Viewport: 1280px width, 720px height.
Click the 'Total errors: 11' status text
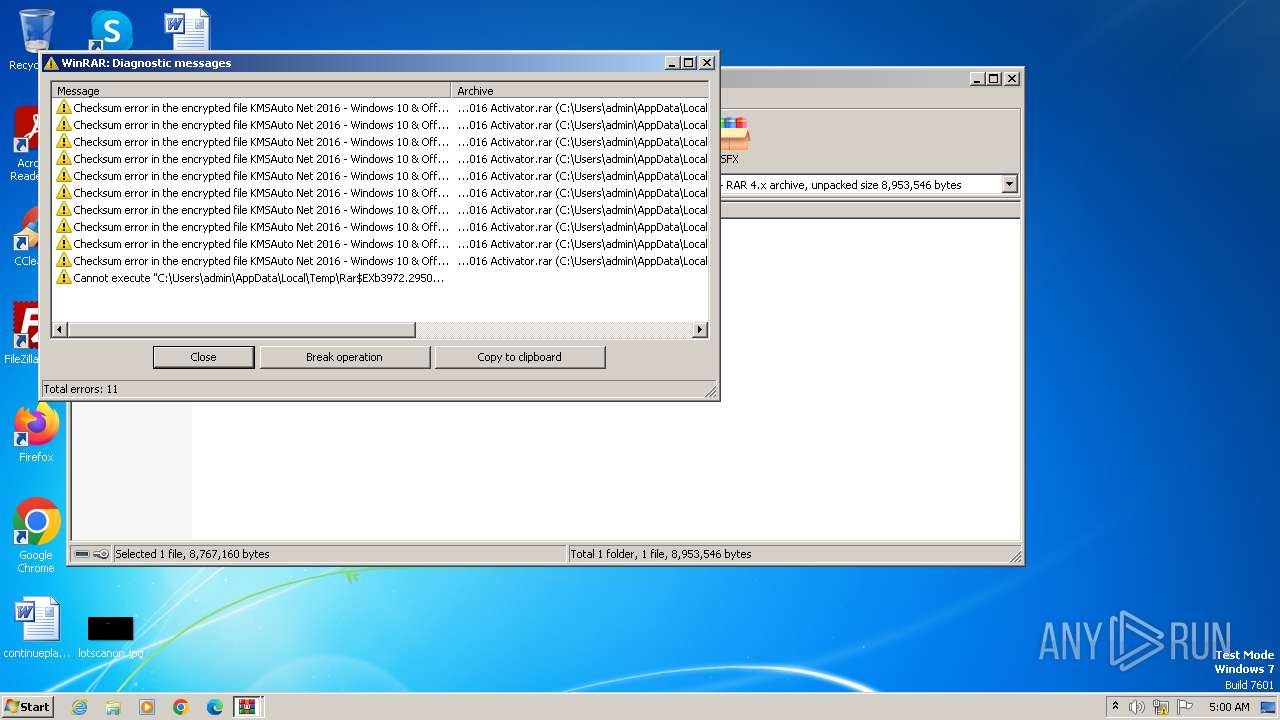pos(81,389)
